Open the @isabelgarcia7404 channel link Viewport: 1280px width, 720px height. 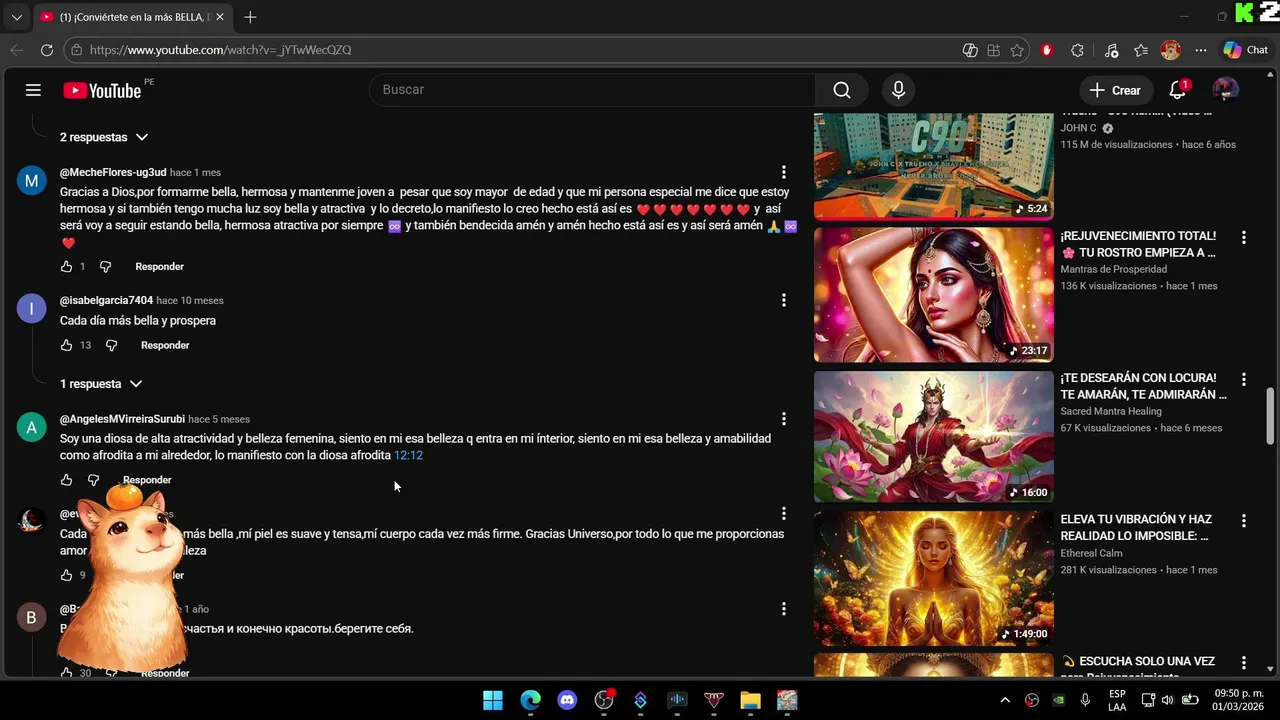tap(106, 300)
